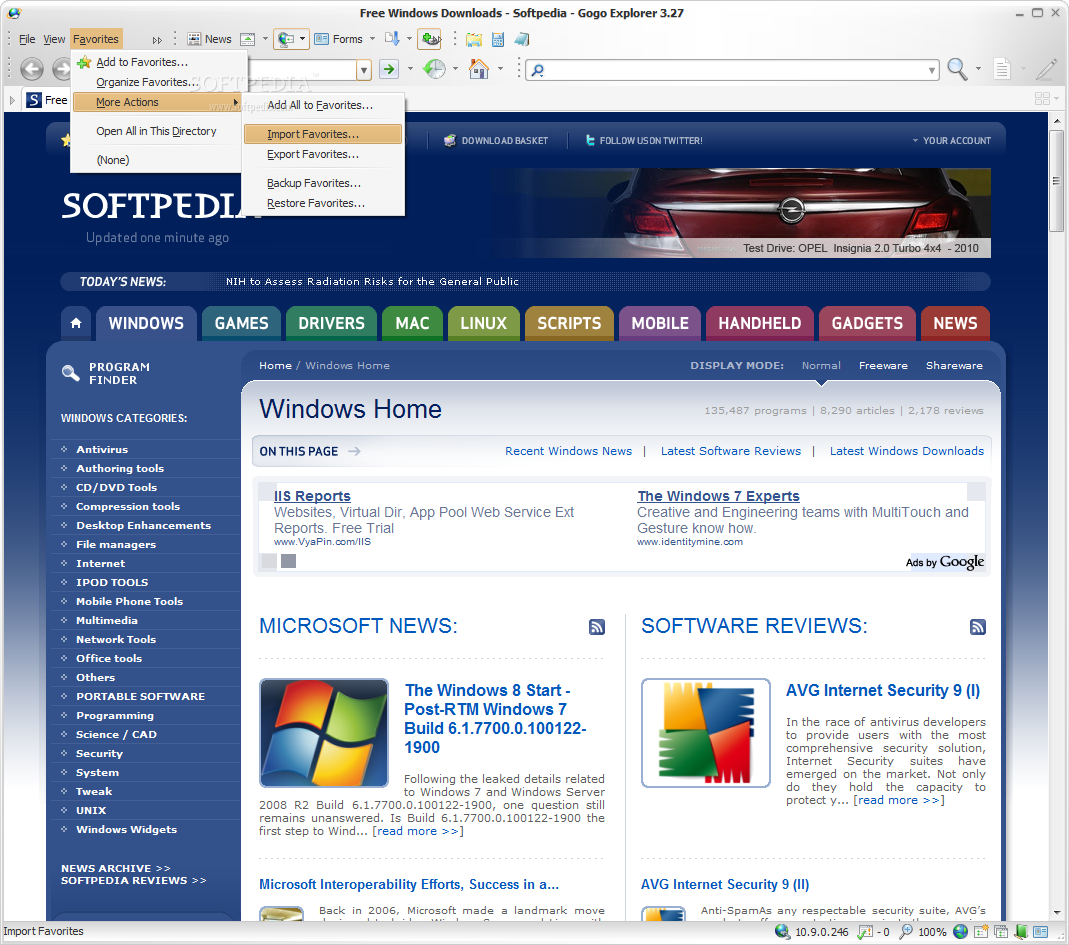Click the cascaded windows icon in status bar
This screenshot has height=945, width=1069.
[1001, 931]
